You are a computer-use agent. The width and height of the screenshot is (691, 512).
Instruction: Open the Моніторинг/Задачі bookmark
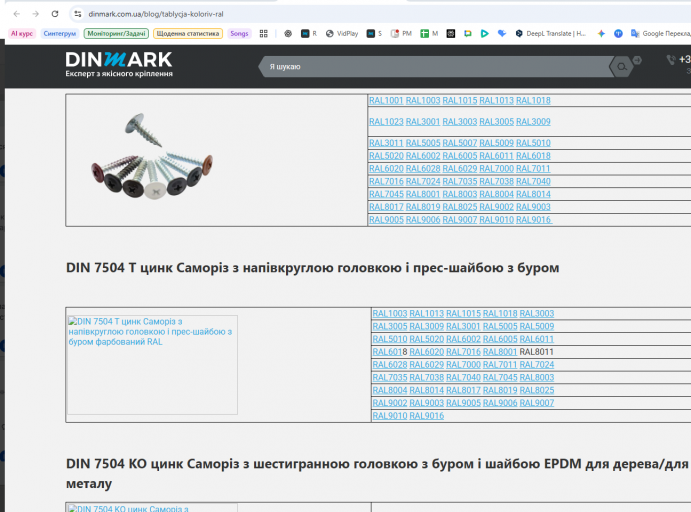pos(116,33)
